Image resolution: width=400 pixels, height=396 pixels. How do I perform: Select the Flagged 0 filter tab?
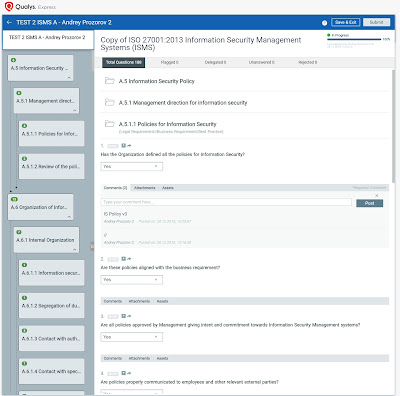pos(170,62)
